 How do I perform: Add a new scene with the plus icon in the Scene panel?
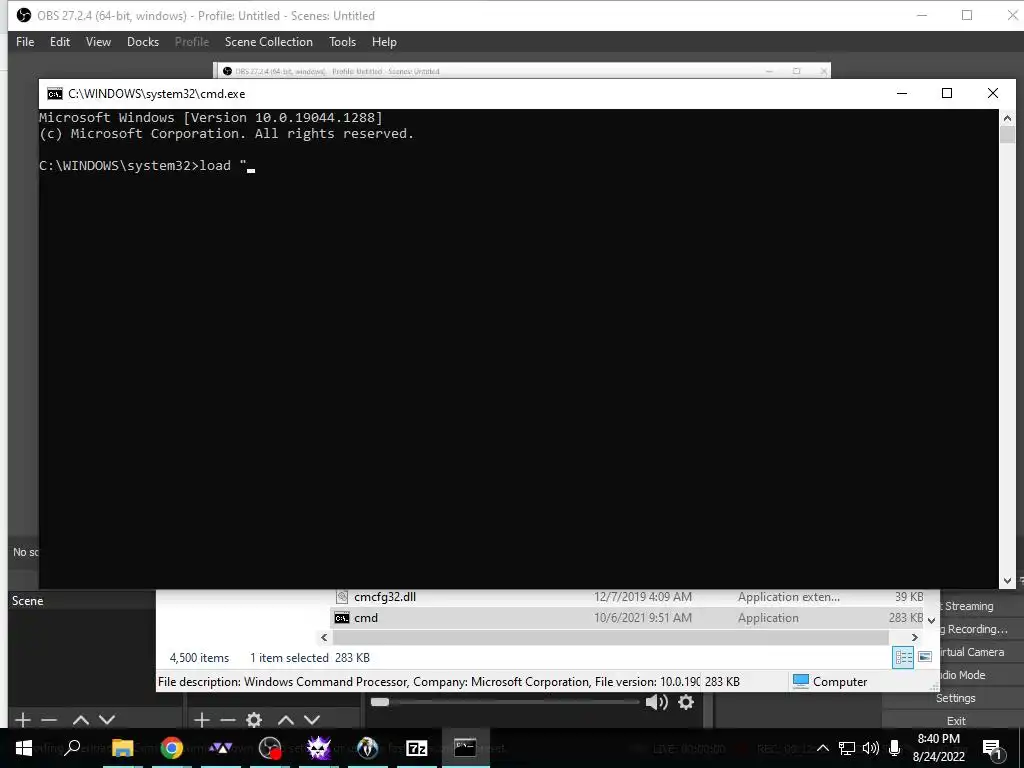coord(23,720)
